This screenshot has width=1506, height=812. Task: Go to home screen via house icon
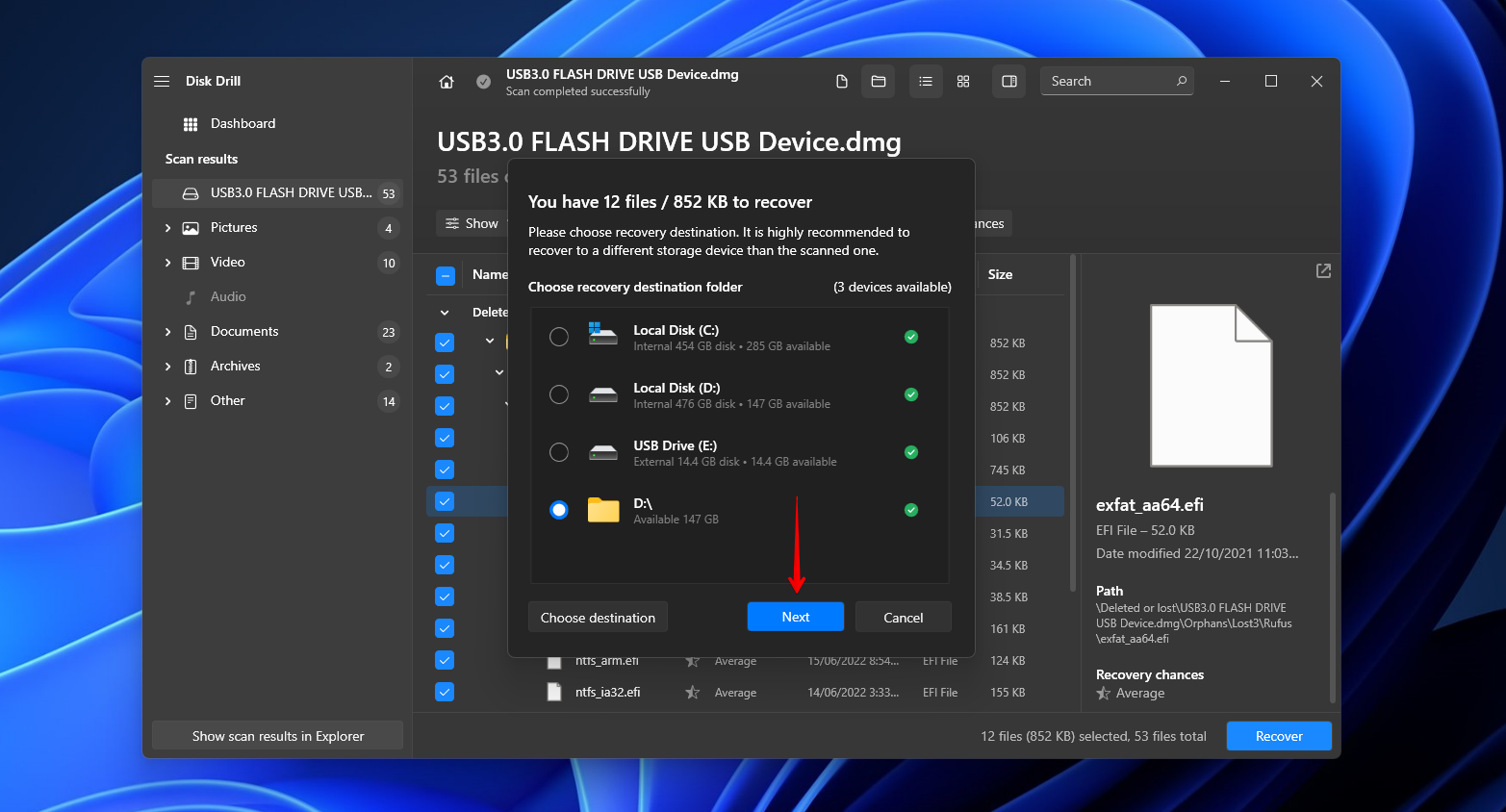point(447,82)
